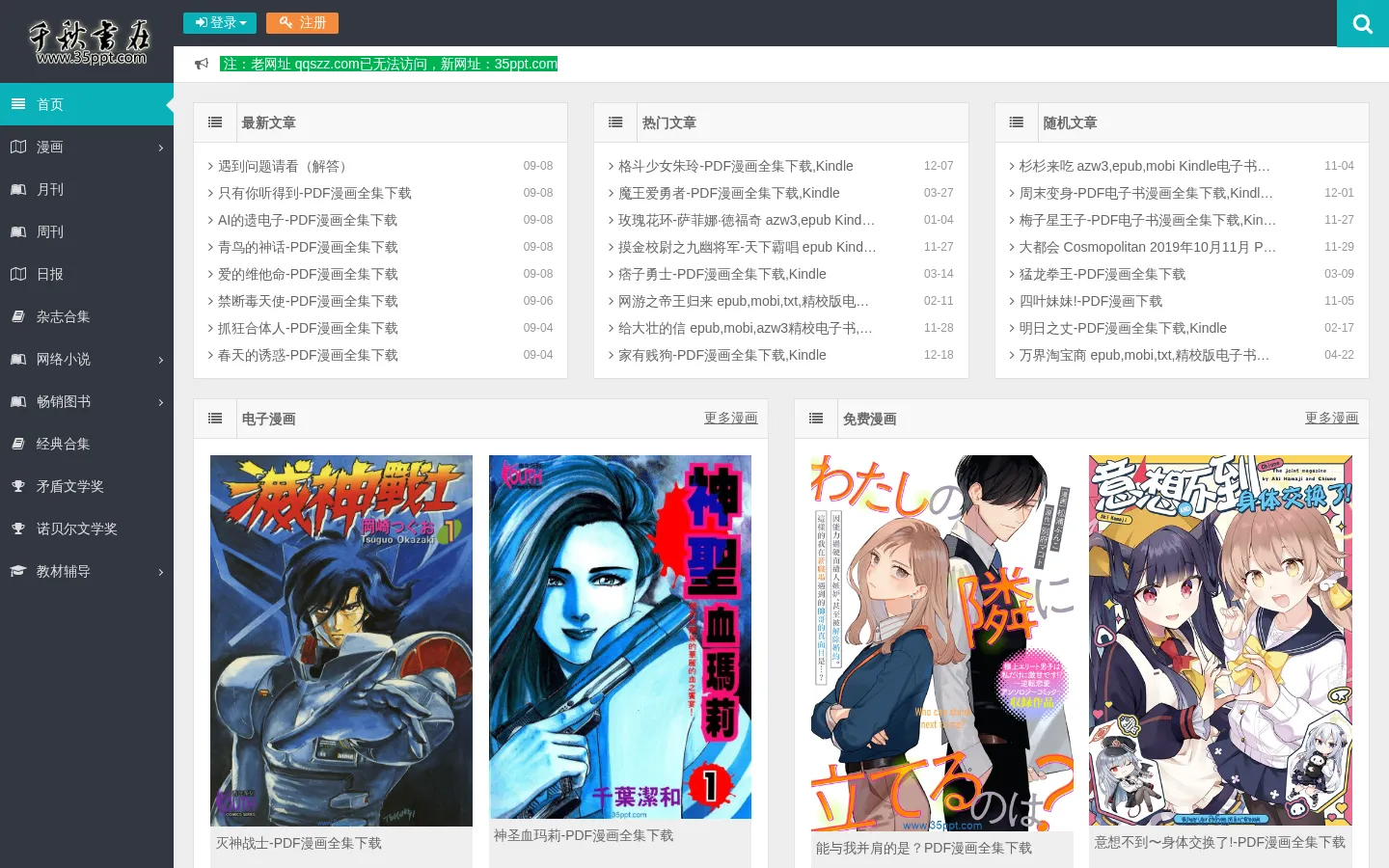
Task: Open 四叶妹妹!-PDF漫画下载 article
Action: [1091, 301]
